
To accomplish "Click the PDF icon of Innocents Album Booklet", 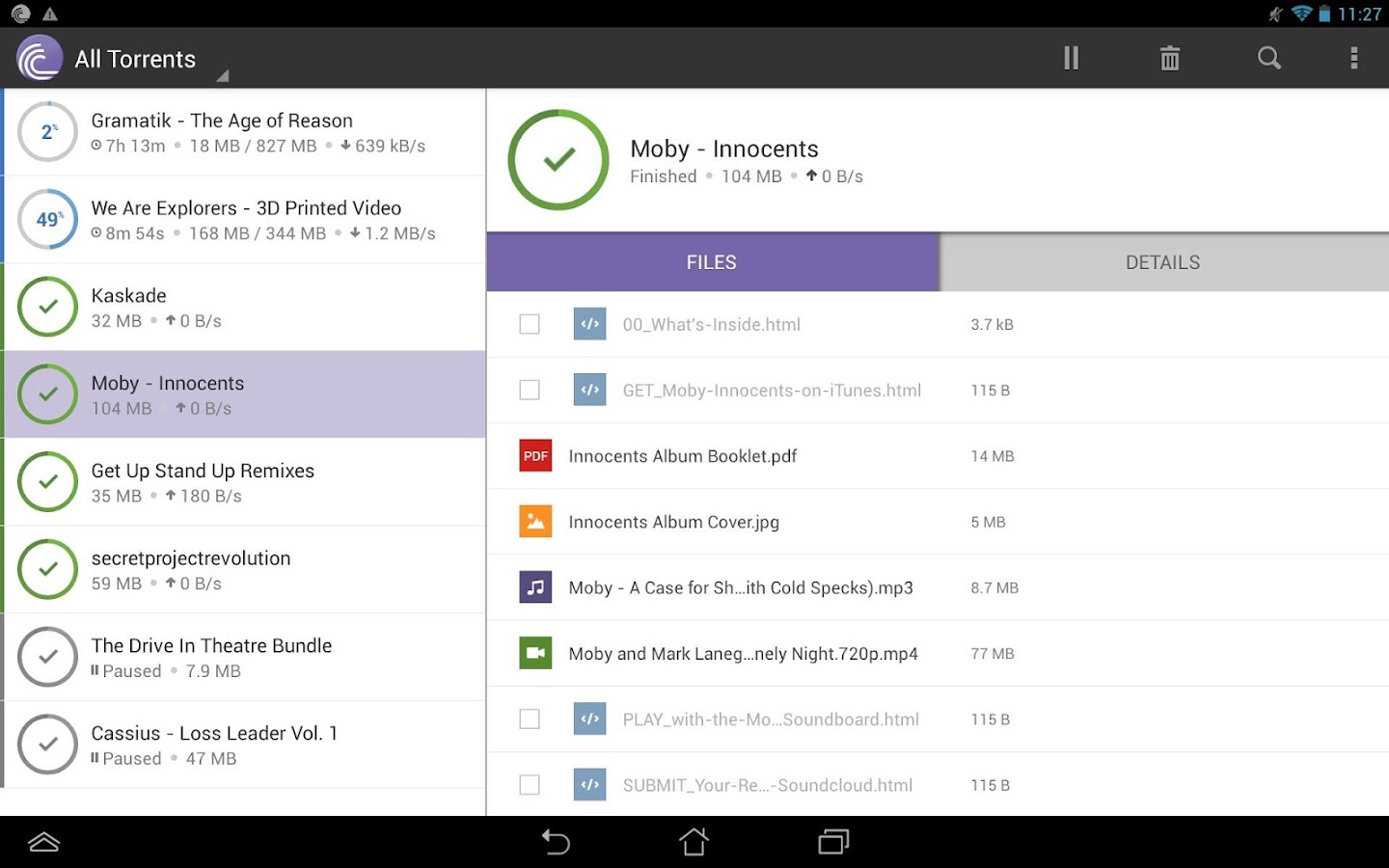I will 535,455.
